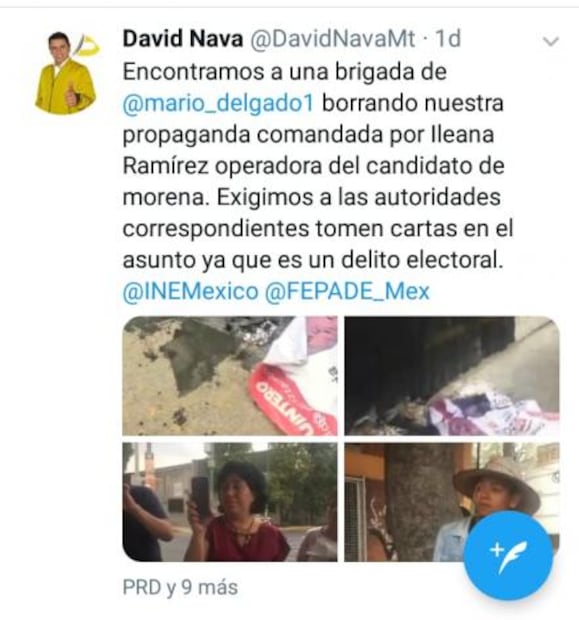Click the yellow ribbon logo beside avatar
The image size is (579, 620).
pos(89,45)
